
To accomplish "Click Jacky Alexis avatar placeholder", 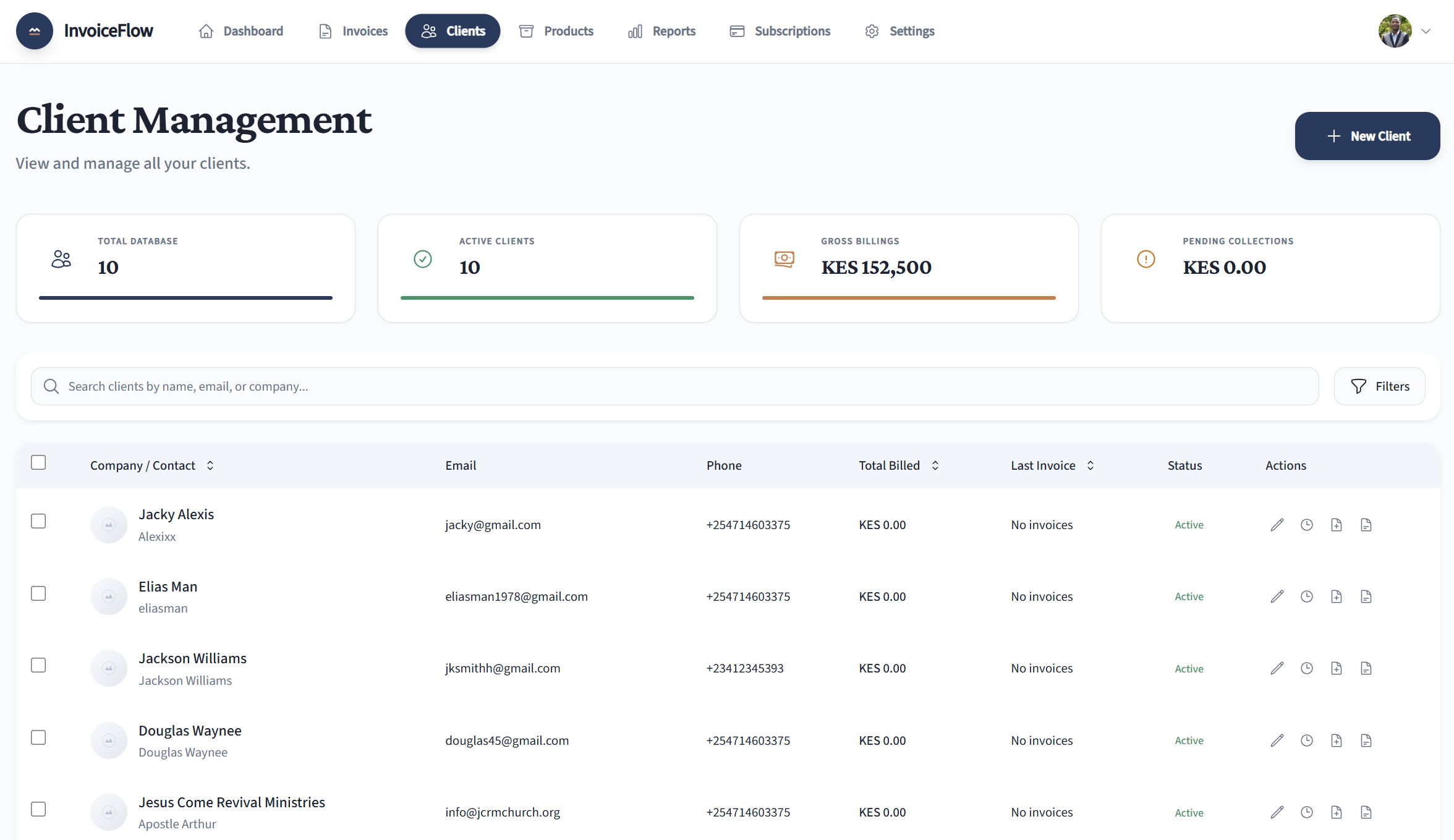I will (109, 525).
